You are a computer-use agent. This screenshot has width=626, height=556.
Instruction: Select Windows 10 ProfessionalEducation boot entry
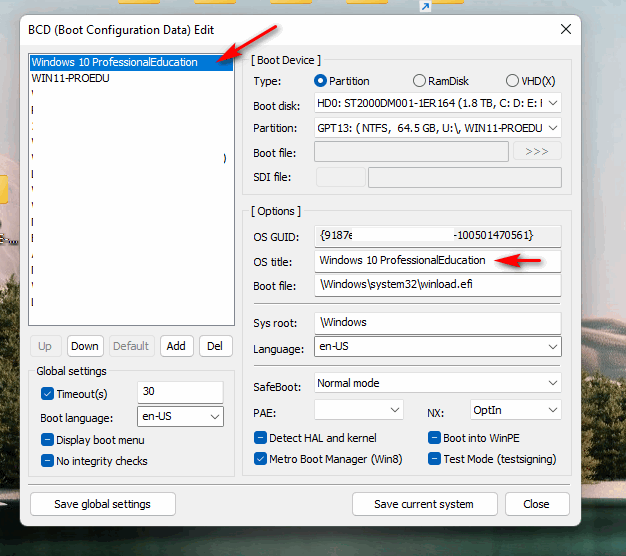(x=131, y=62)
